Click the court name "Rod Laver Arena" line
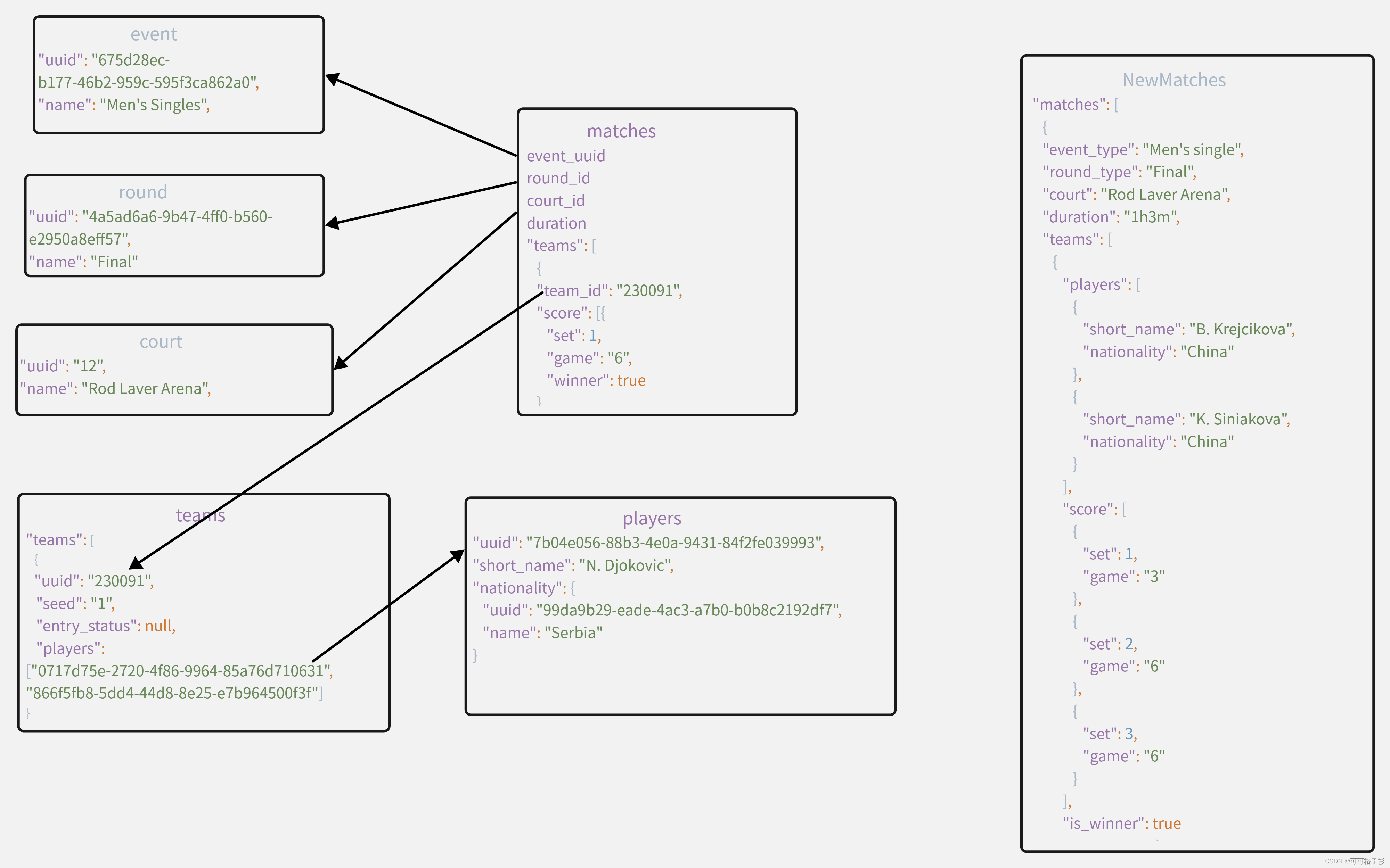1390x868 pixels. pyautogui.click(x=115, y=389)
